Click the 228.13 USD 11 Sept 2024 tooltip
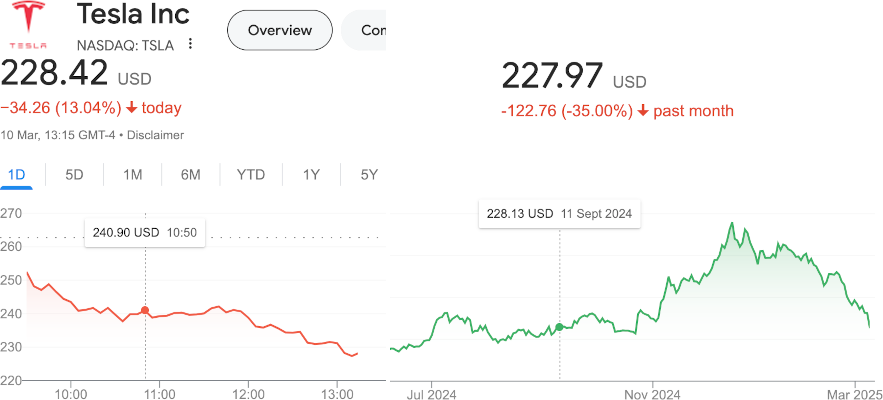883x400 pixels. (x=559, y=213)
